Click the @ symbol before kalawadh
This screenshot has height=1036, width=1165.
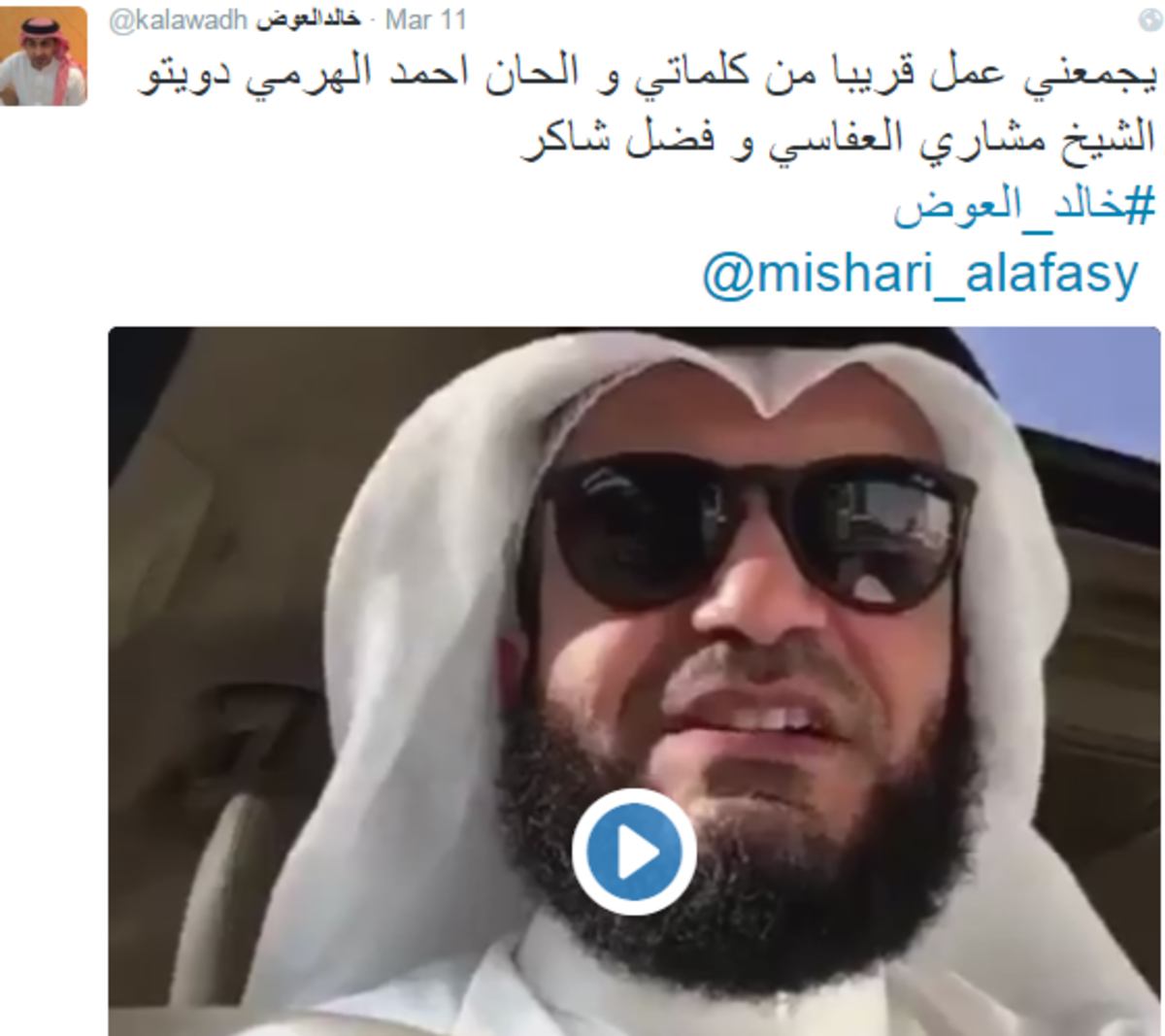121,20
